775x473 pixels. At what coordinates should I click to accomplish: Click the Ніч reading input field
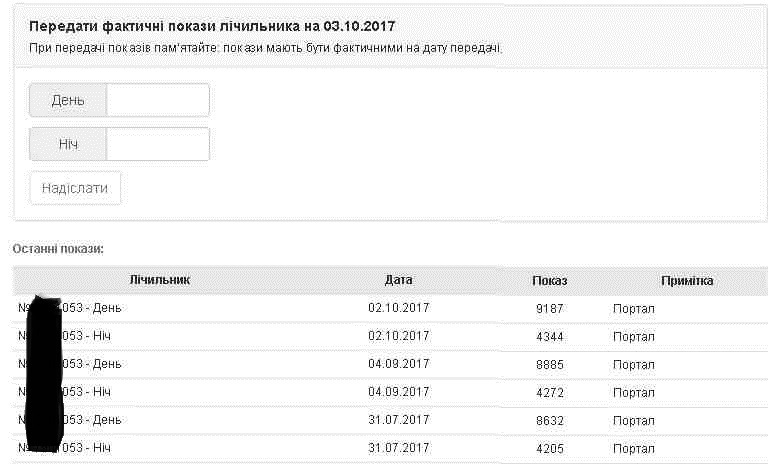[x=158, y=144]
